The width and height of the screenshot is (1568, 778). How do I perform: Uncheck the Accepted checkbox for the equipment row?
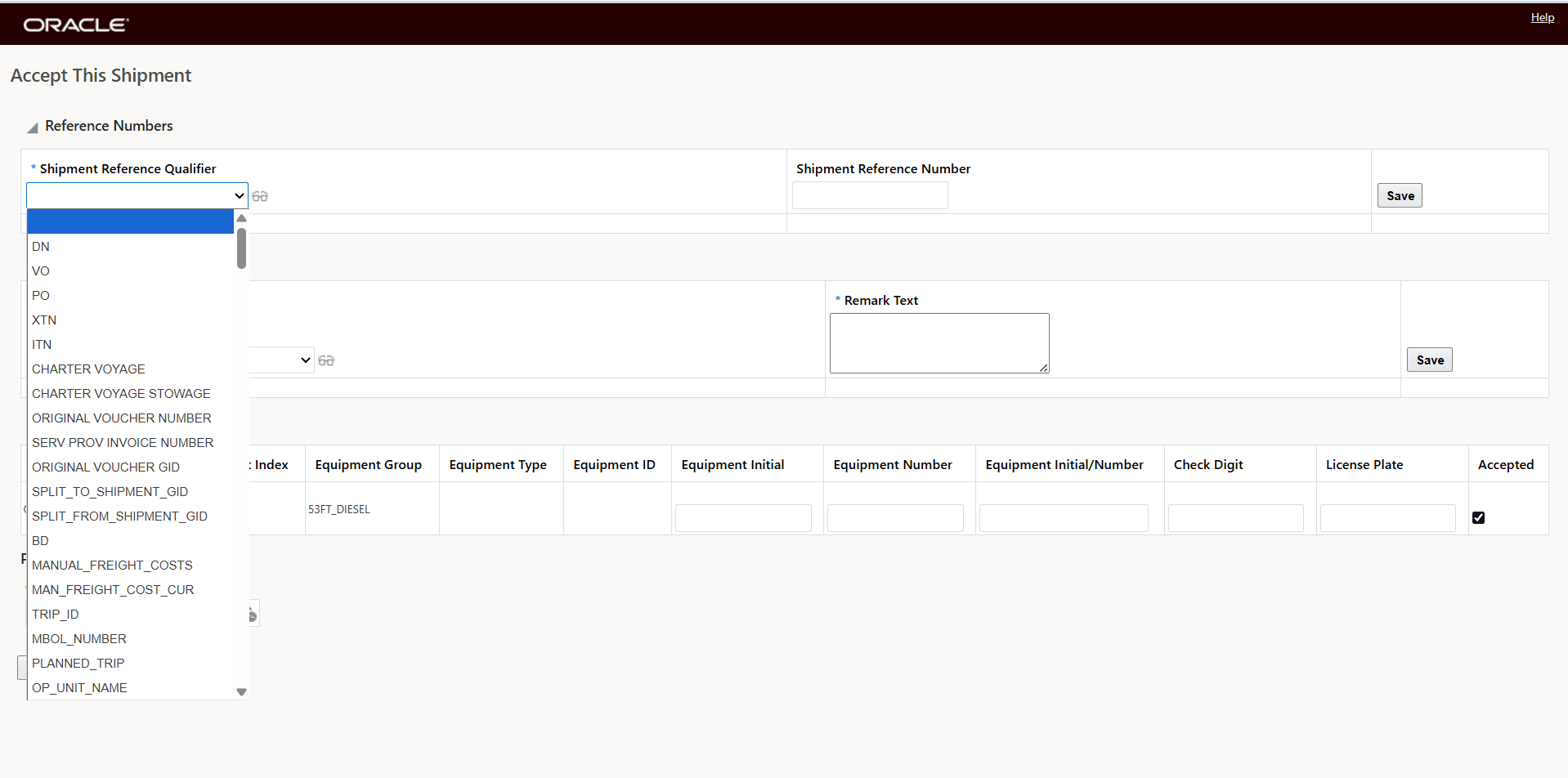pos(1480,516)
